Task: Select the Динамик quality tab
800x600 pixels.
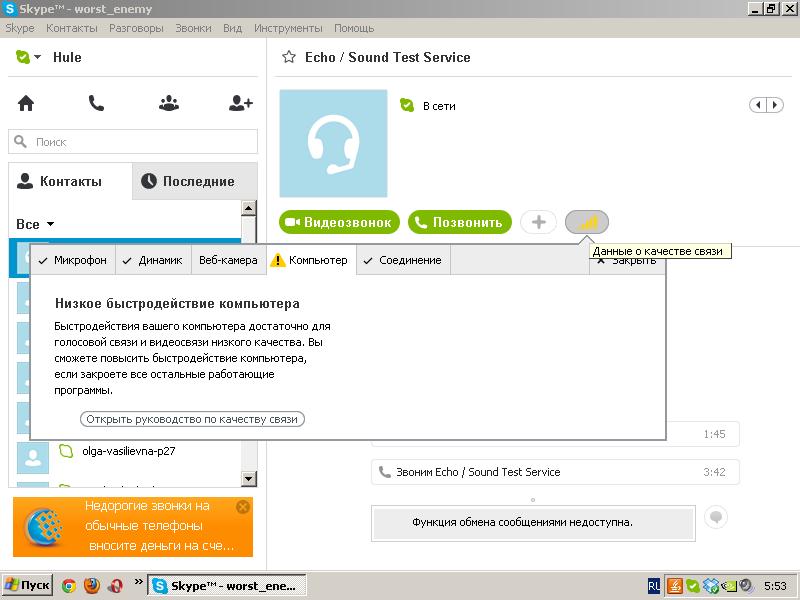Action: (x=153, y=260)
